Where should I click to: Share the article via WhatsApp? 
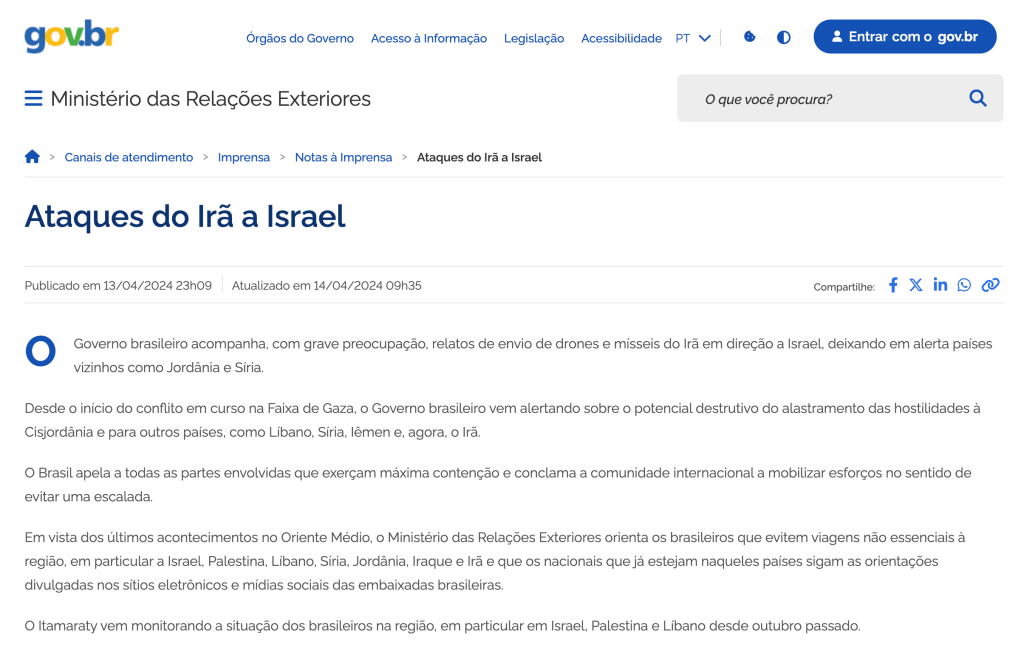coord(964,285)
